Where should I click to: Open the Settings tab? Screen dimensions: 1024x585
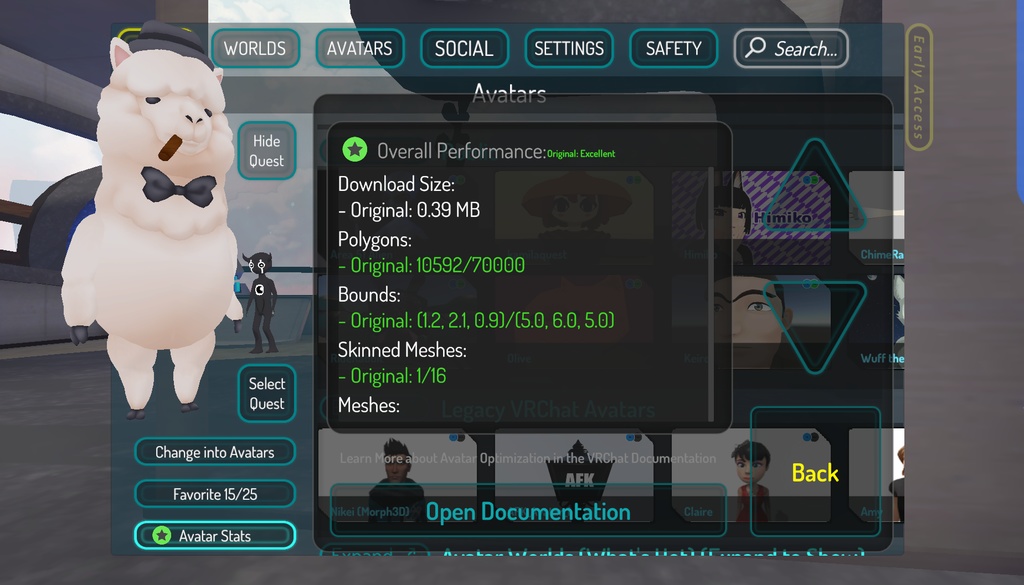(569, 48)
